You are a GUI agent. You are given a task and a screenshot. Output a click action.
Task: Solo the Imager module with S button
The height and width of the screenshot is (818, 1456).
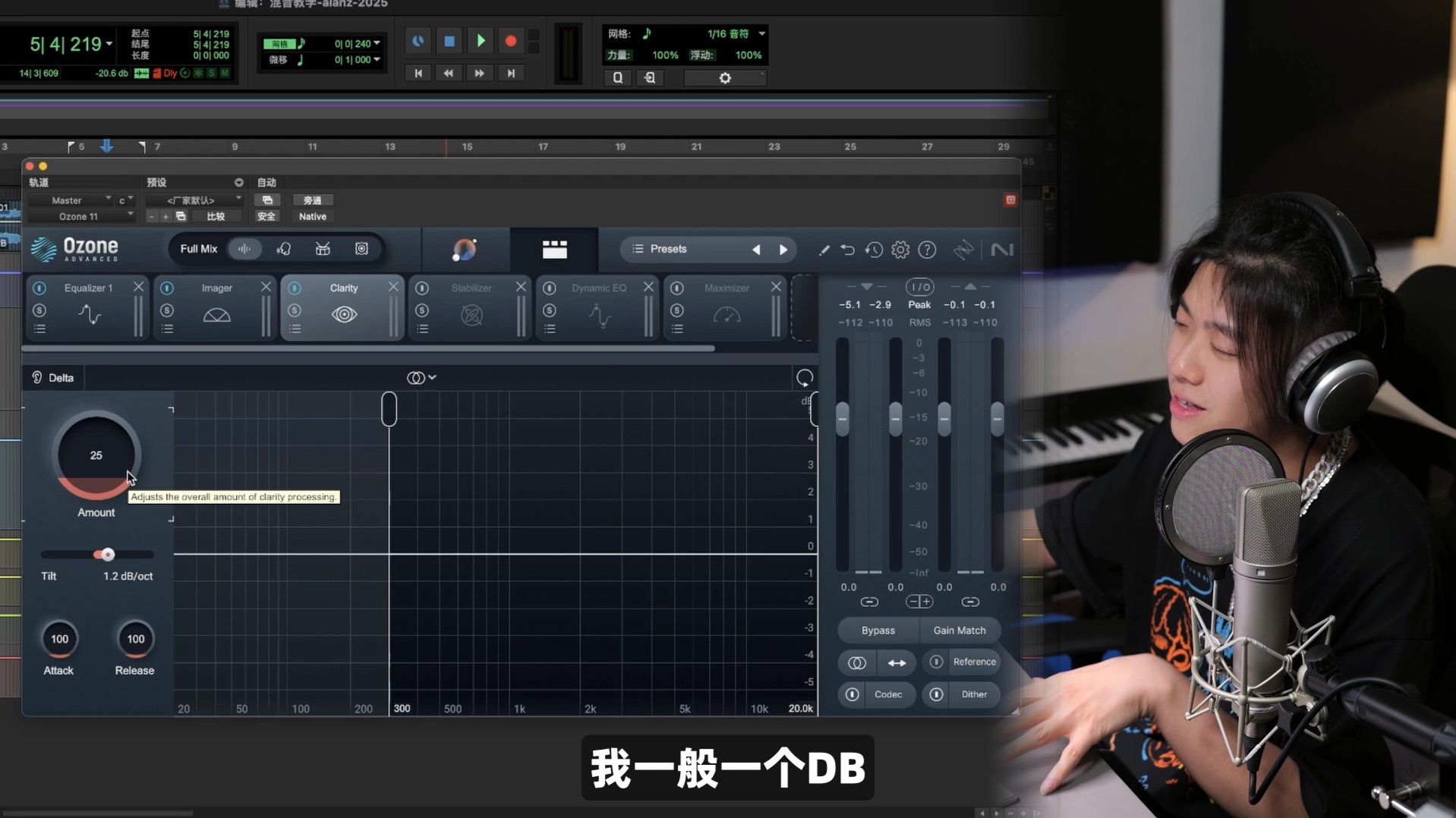pos(167,310)
